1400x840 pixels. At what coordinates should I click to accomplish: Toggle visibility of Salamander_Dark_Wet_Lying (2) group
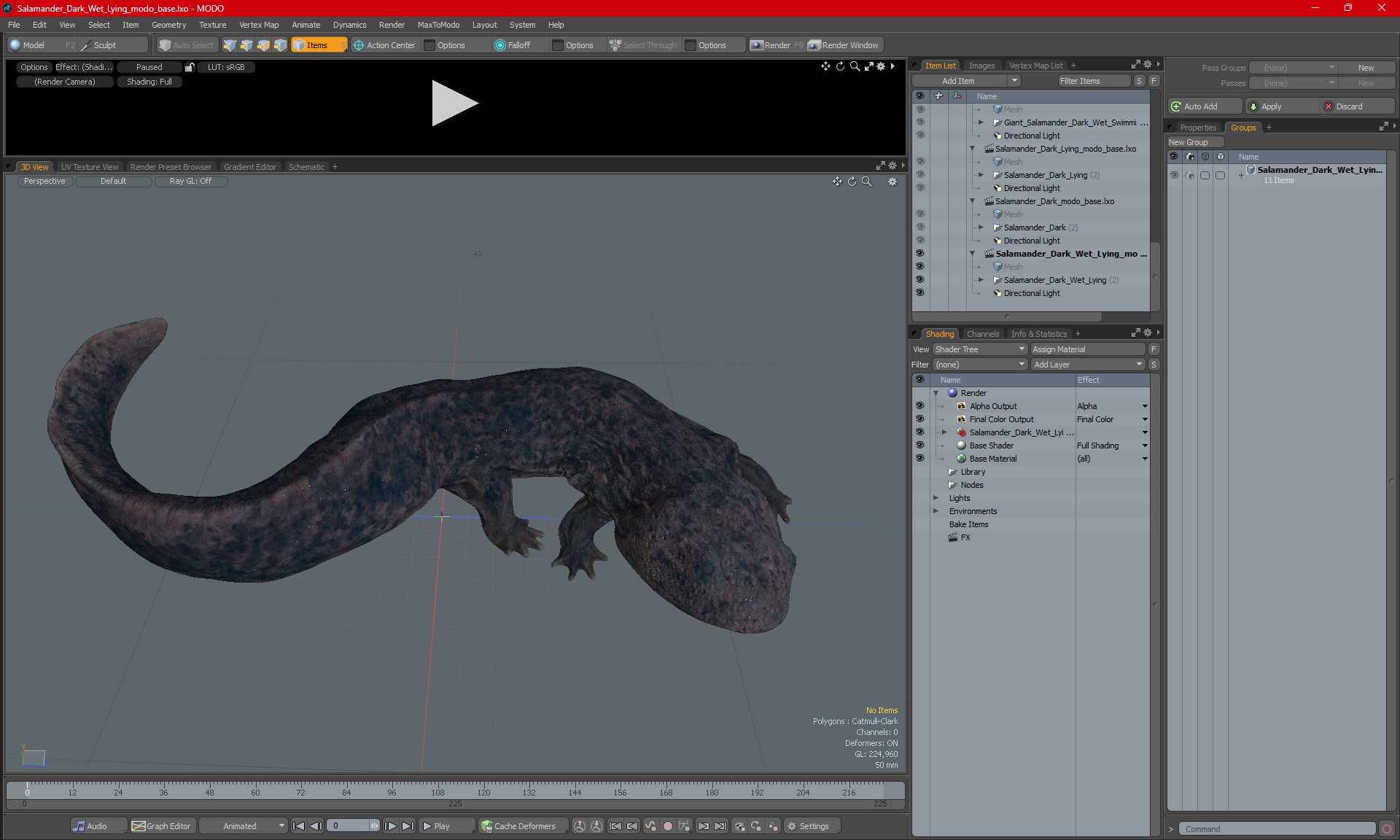coord(919,280)
